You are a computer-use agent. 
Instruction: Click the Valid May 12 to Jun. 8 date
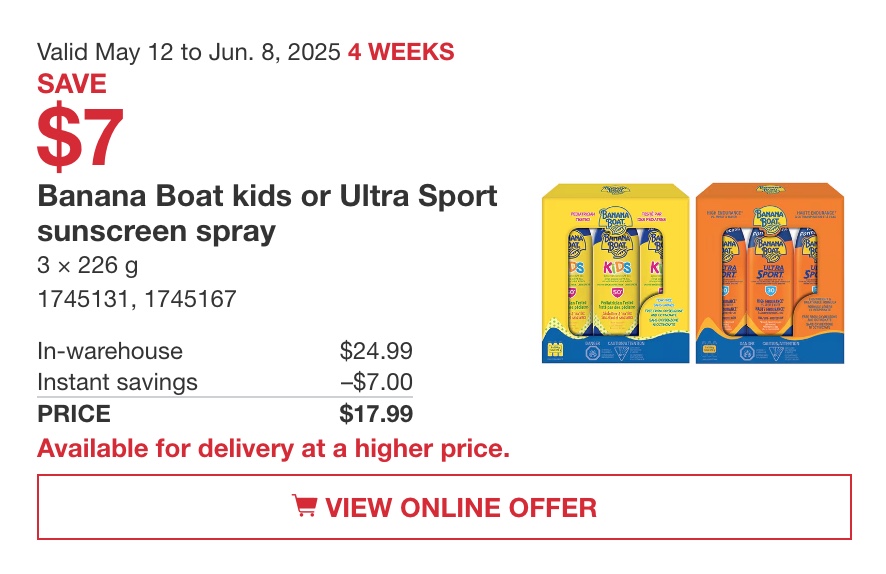pos(189,52)
